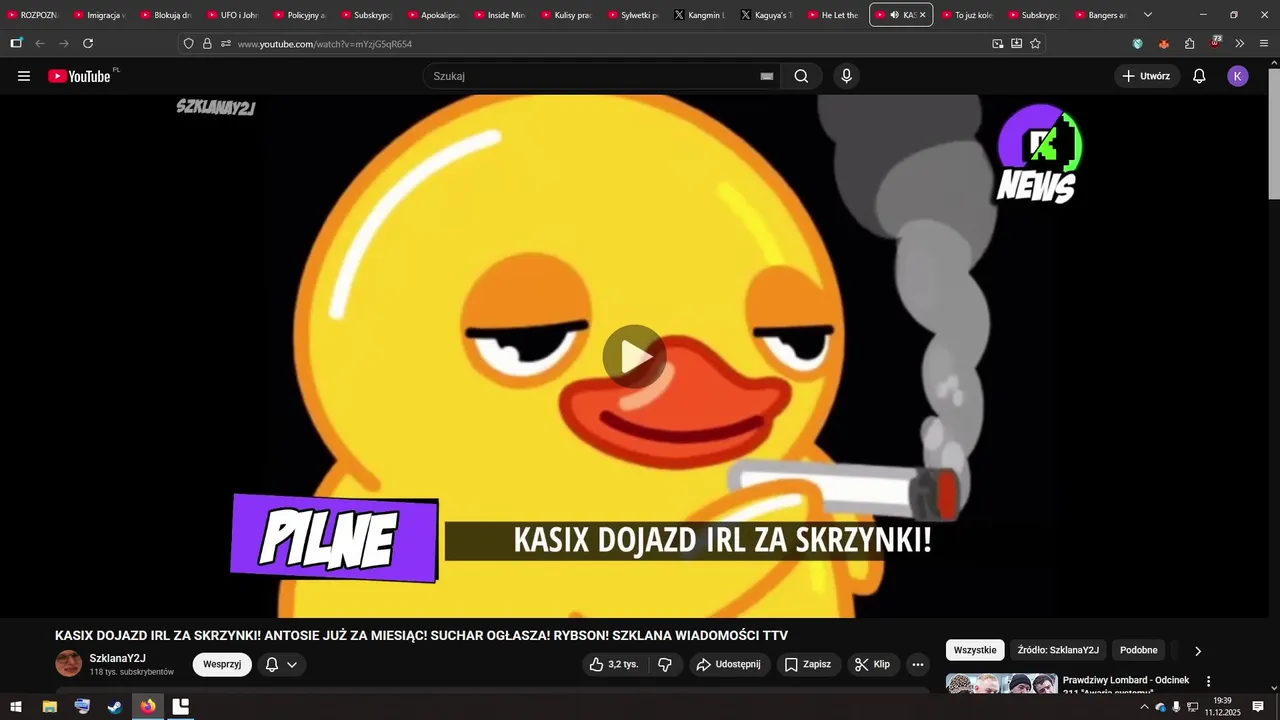Open more toolbar tools chevron overflow
The height and width of the screenshot is (720, 1280).
coord(1240,43)
